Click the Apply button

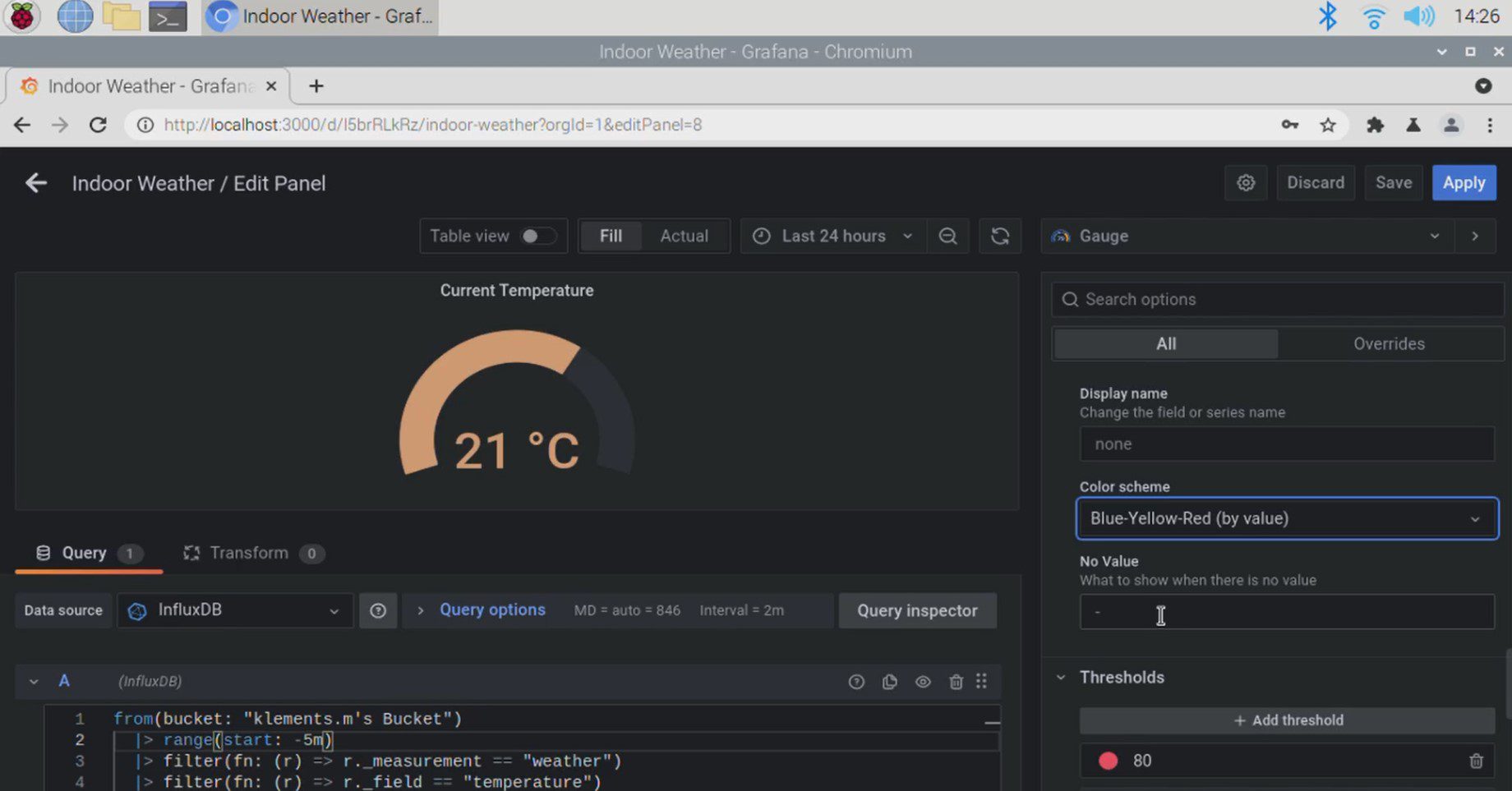[1464, 182]
